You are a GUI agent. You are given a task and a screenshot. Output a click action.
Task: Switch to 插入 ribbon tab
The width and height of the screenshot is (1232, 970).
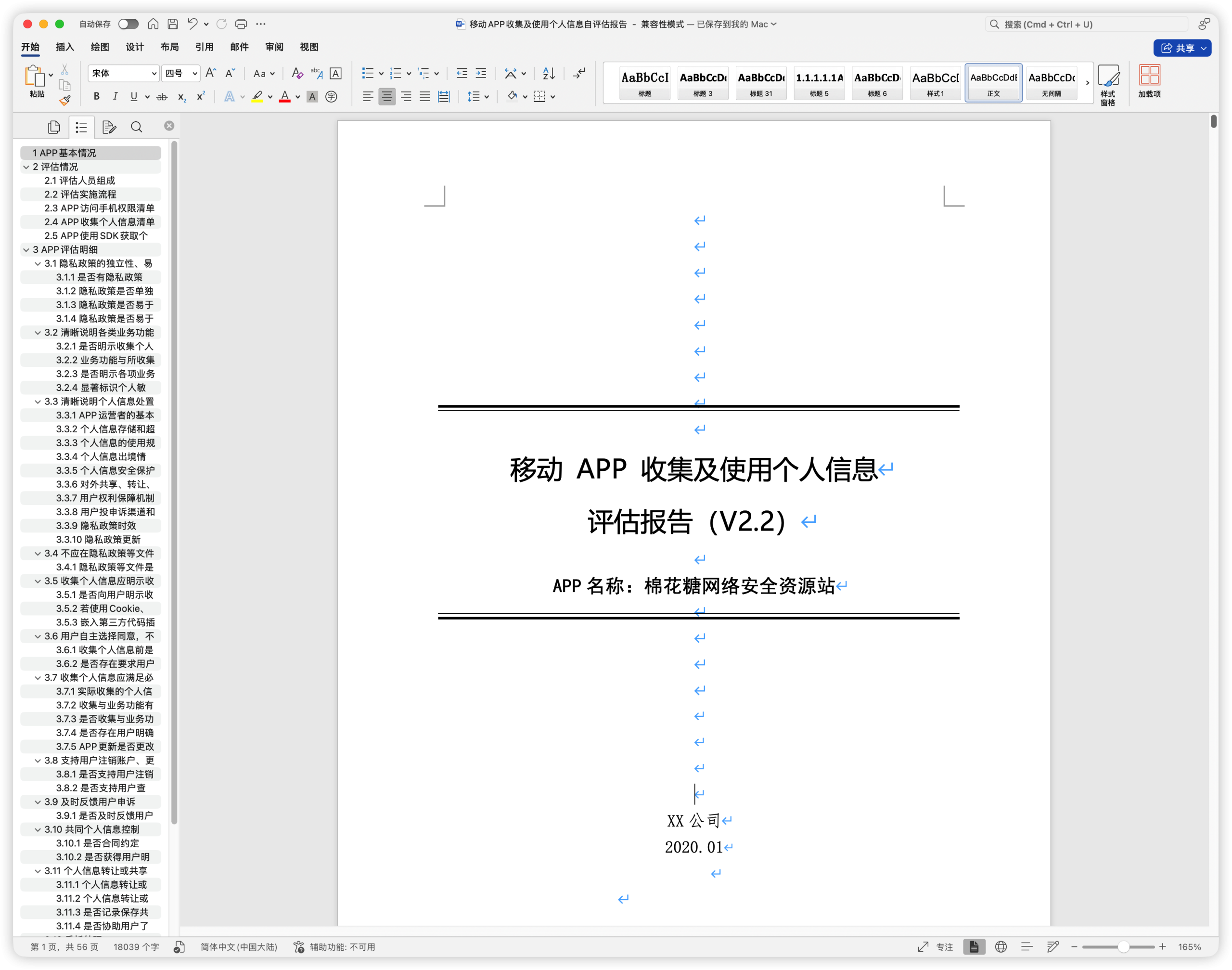(64, 47)
